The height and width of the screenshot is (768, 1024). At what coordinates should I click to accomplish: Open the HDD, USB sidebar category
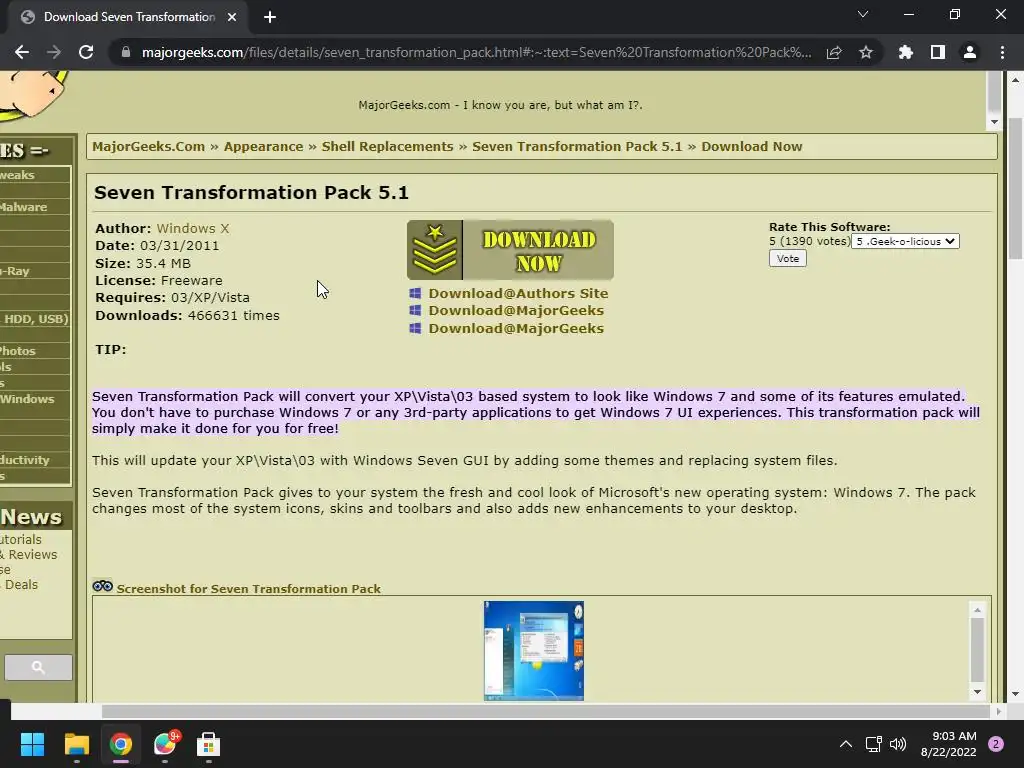click(35, 319)
